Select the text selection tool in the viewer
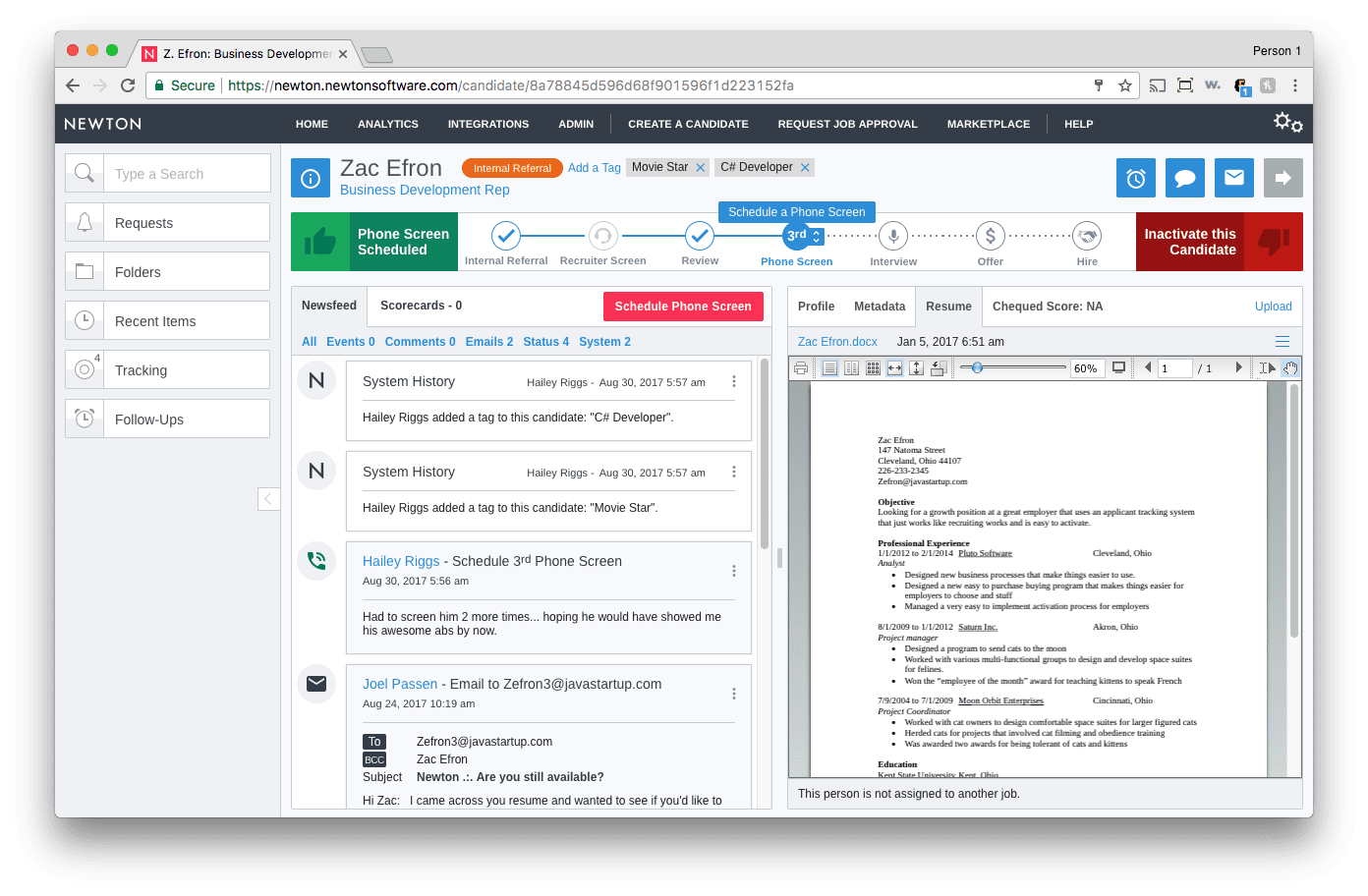1368x896 pixels. coord(1268,367)
